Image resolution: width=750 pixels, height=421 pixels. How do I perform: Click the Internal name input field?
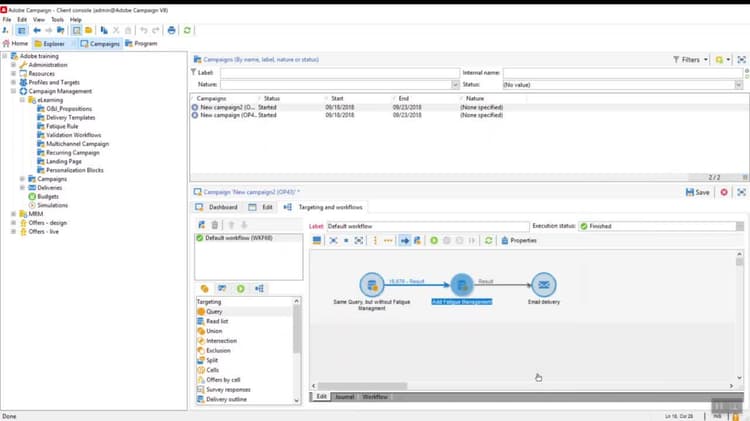pyautogui.click(x=623, y=73)
